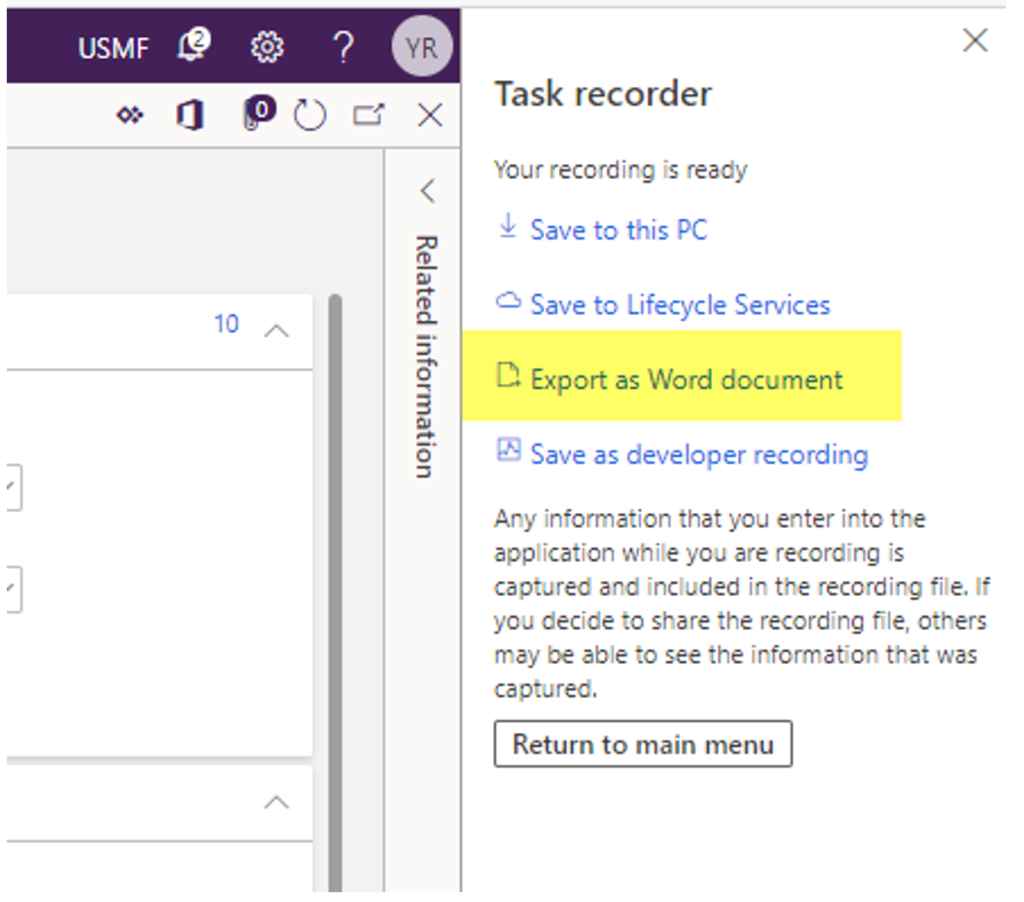The height and width of the screenshot is (902, 1024).
Task: Click the YR user avatar
Action: (420, 46)
